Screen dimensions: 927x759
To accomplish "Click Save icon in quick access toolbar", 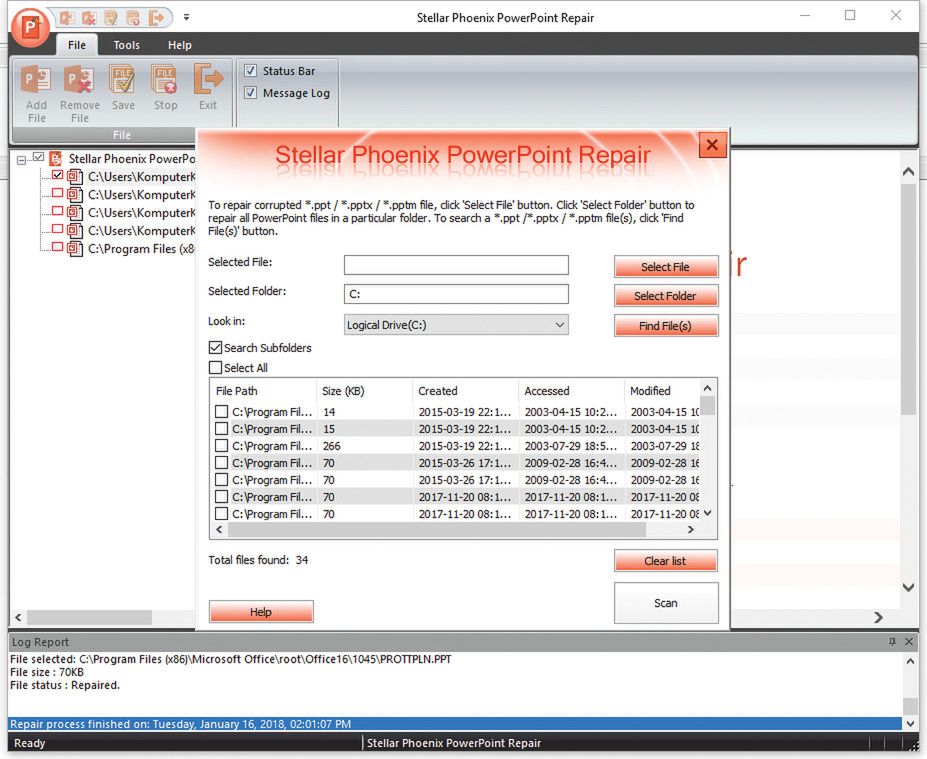I will click(x=111, y=18).
